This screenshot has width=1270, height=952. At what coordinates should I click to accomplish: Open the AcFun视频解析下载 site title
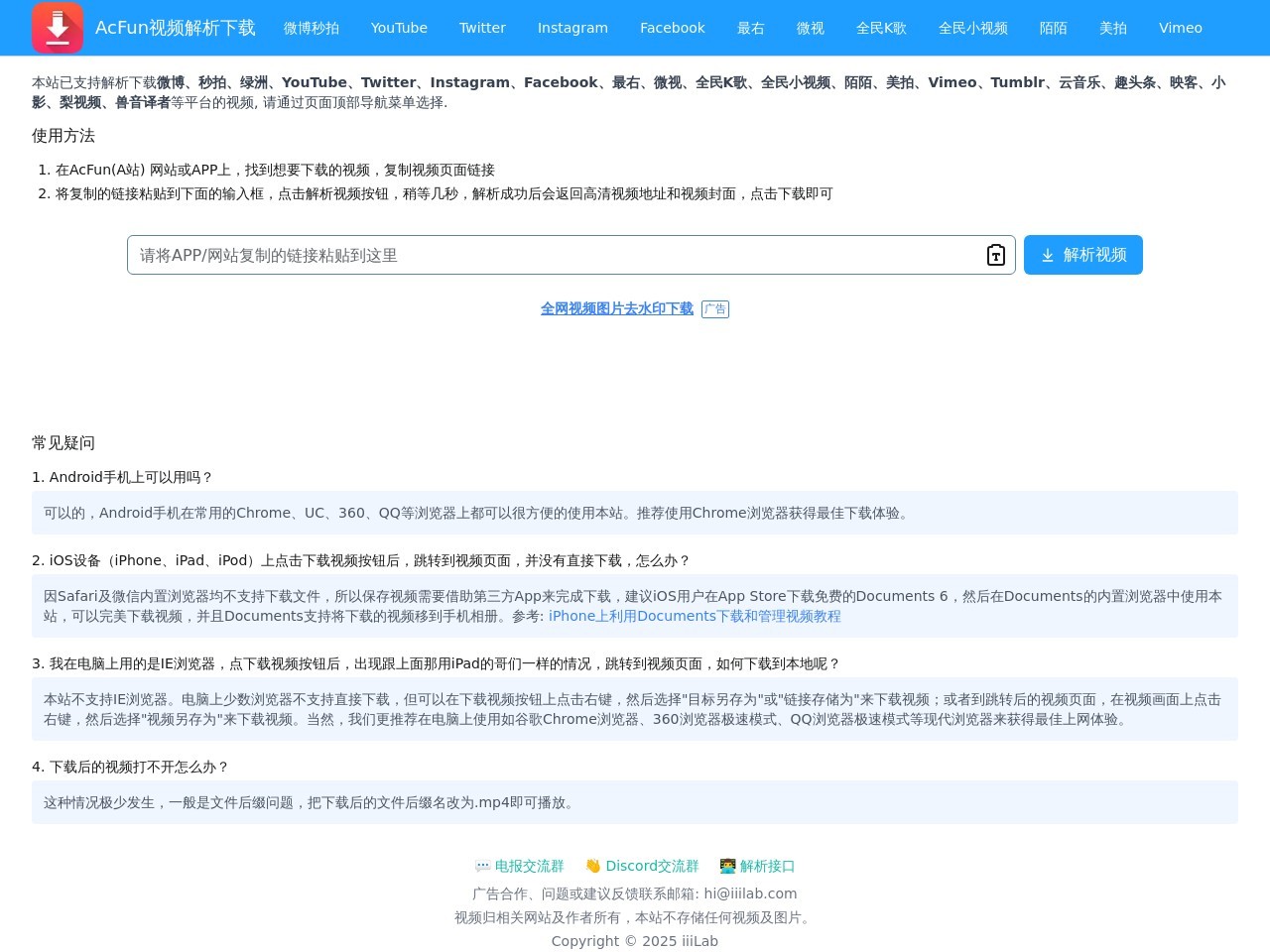tap(175, 28)
